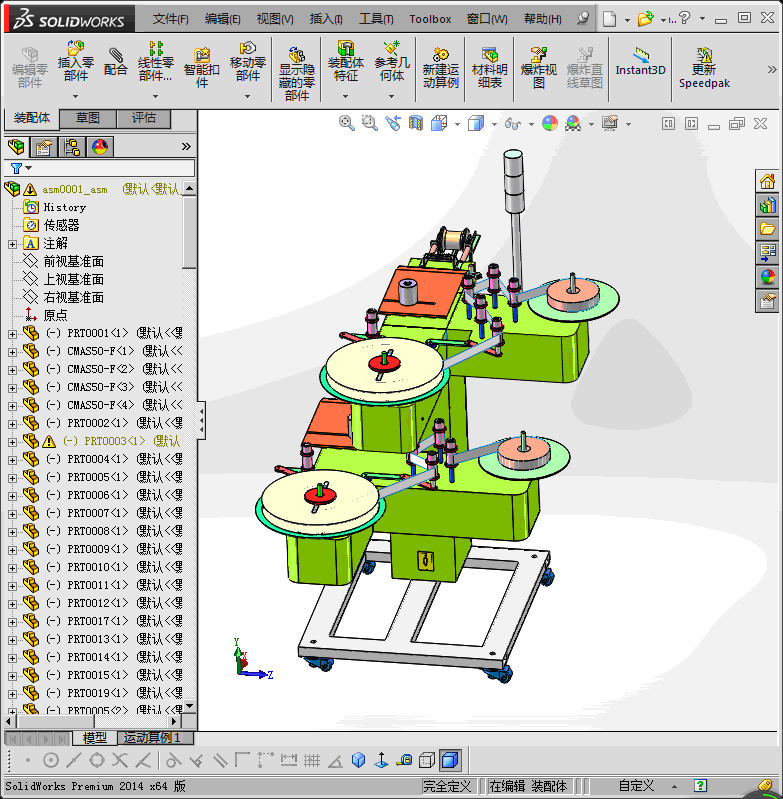
Task: Select Move Component (移动零部件) tool
Action: (248, 61)
